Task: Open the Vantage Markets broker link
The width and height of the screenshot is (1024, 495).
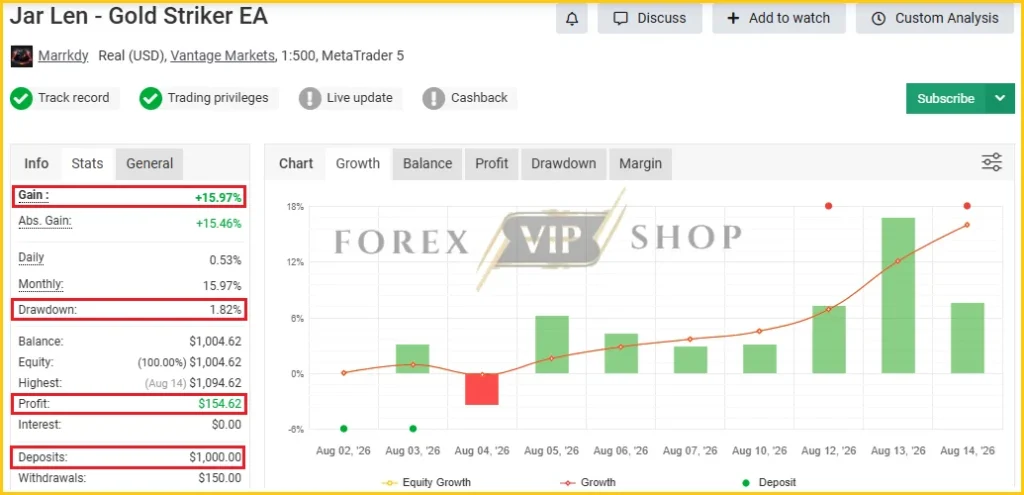Action: click(x=223, y=56)
